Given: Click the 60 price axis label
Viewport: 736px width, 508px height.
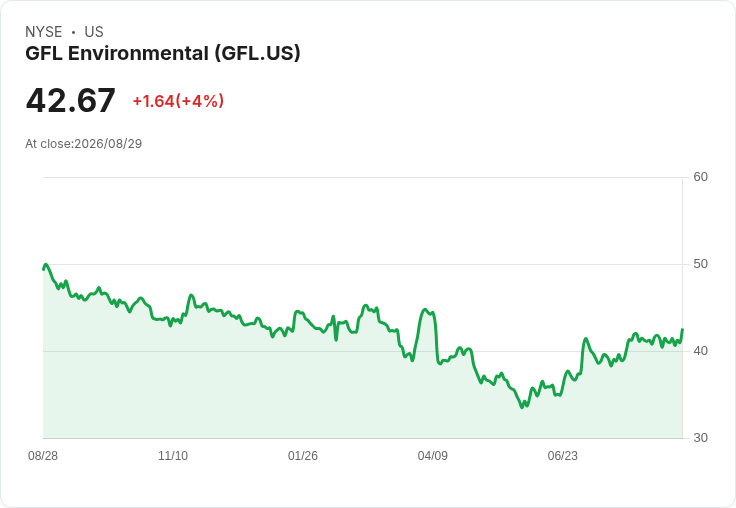Looking at the screenshot, I should pos(700,177).
